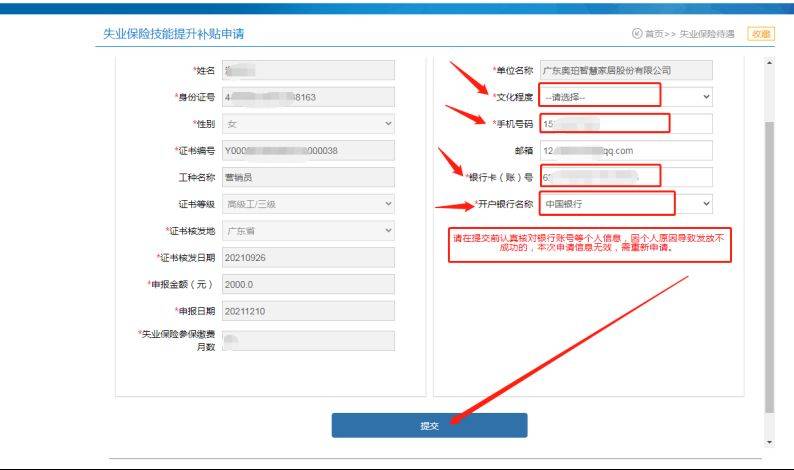Open the 证书核发地 dropdown
Image resolution: width=794 pixels, height=470 pixels.
tap(309, 230)
